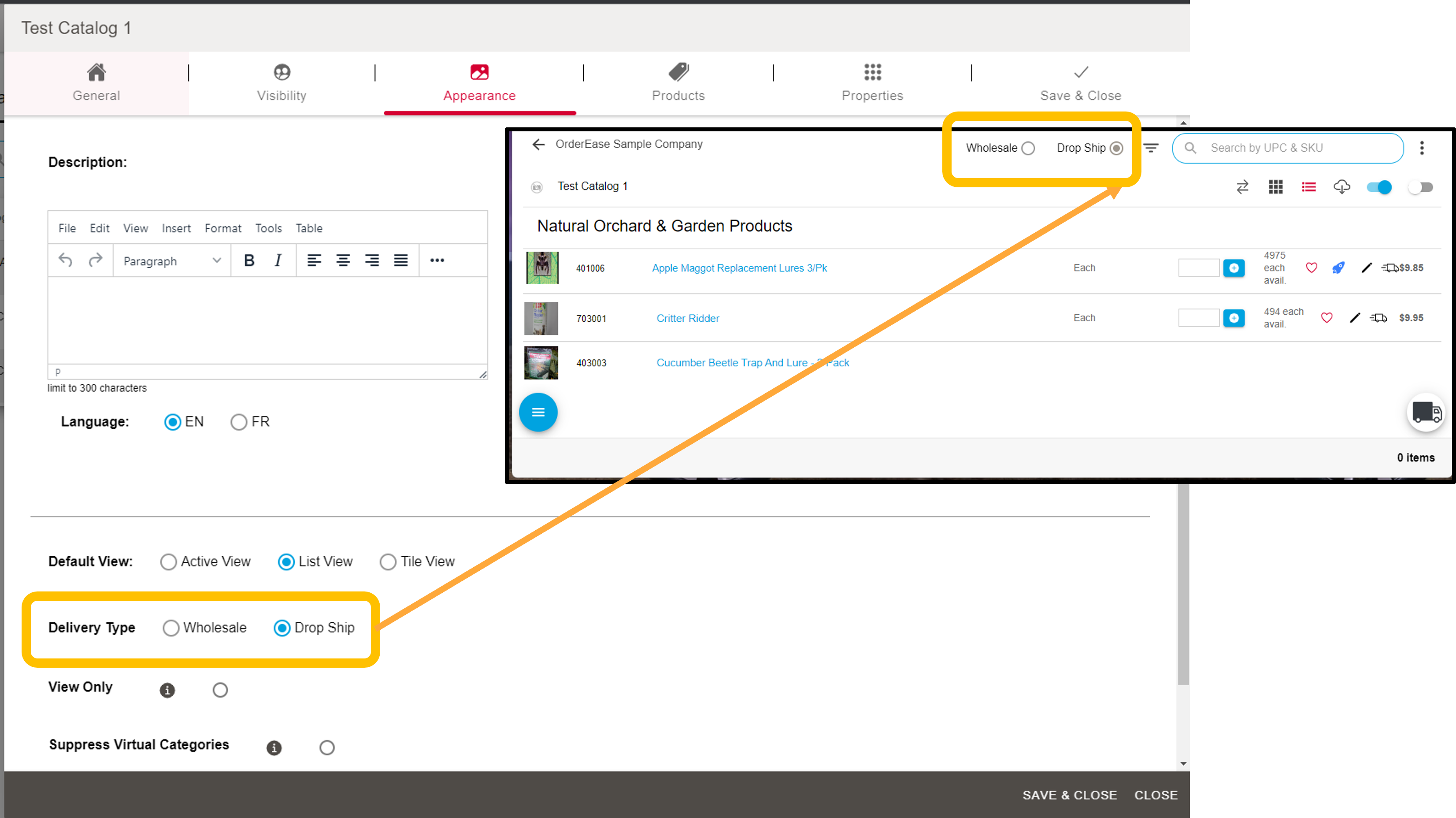Click inside the quantity field for Critter Ridder
The image size is (1456, 818).
click(x=1199, y=318)
